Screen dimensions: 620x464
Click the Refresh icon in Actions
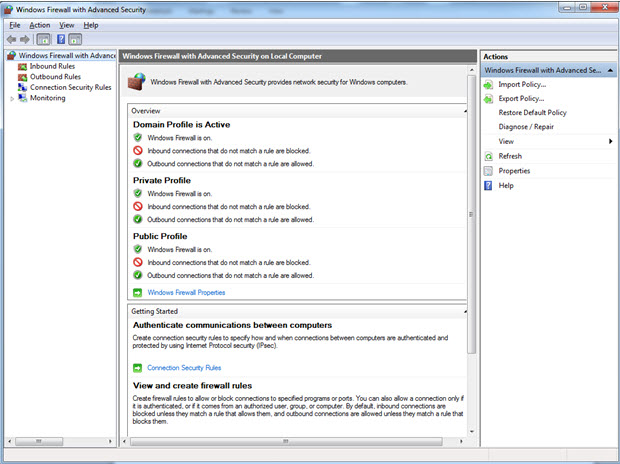coord(489,156)
